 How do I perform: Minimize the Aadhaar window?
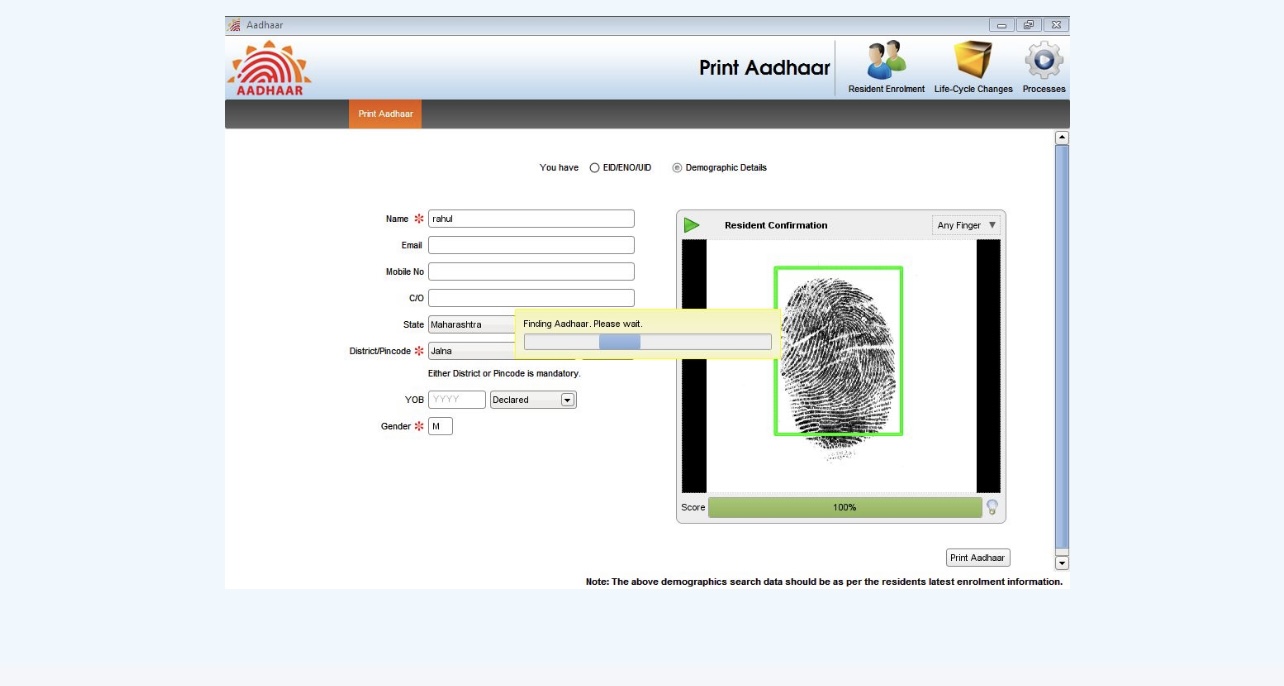click(1002, 25)
